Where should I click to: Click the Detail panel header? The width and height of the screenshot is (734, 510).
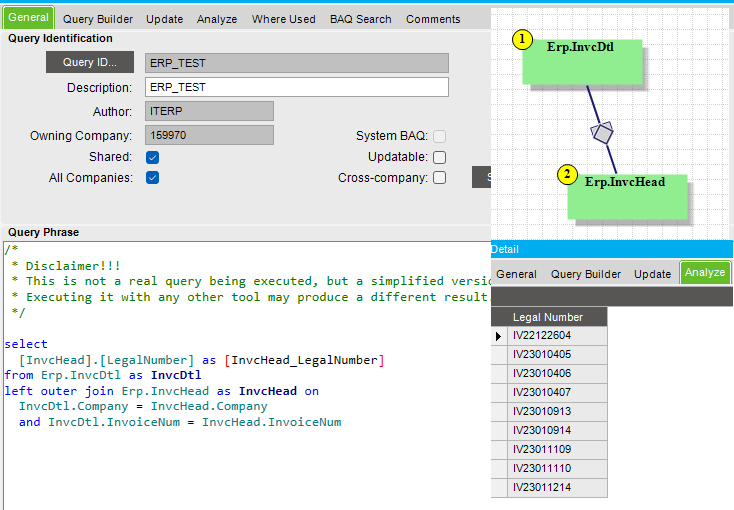[x=612, y=249]
